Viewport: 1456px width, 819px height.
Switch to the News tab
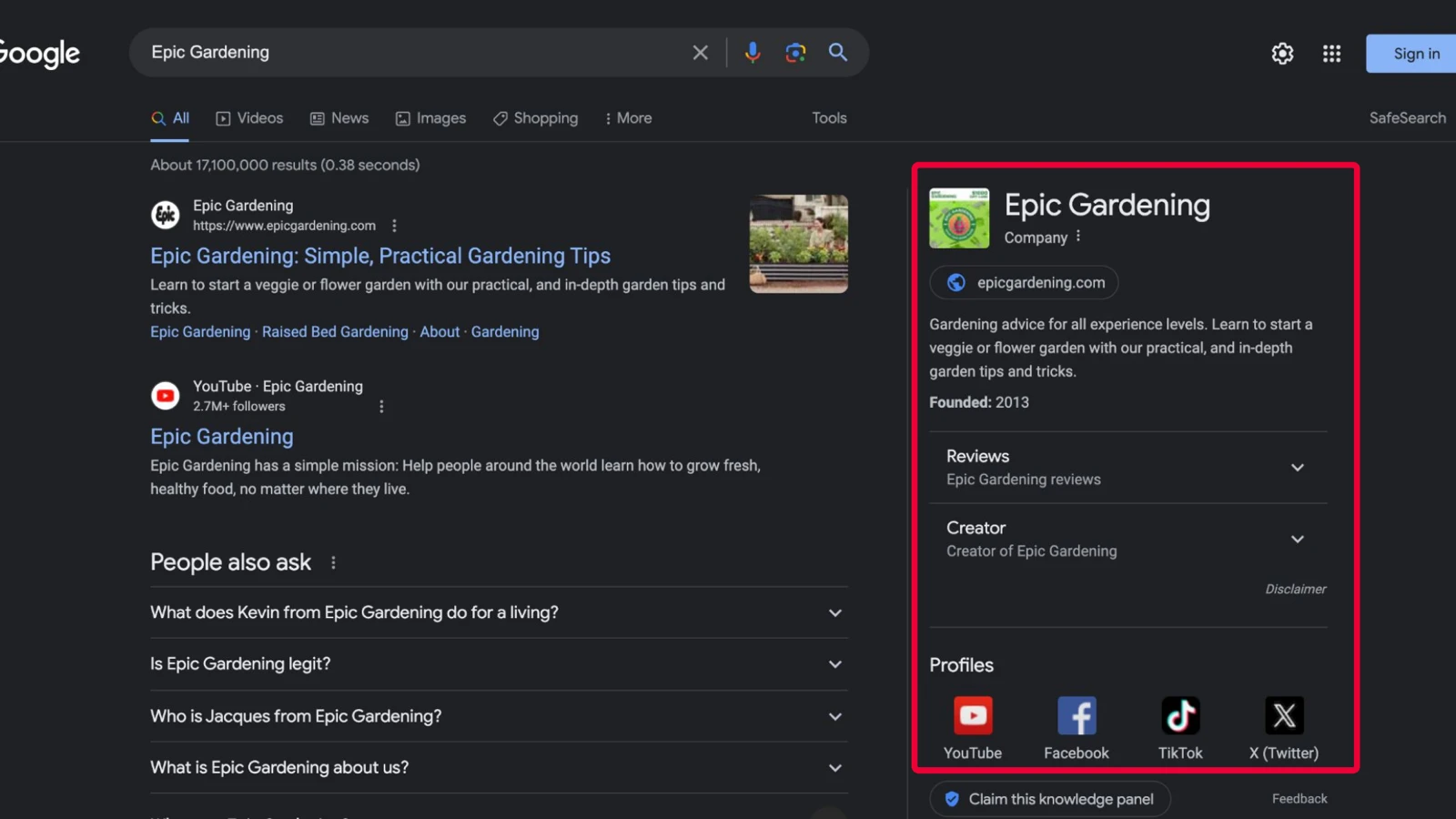point(339,118)
